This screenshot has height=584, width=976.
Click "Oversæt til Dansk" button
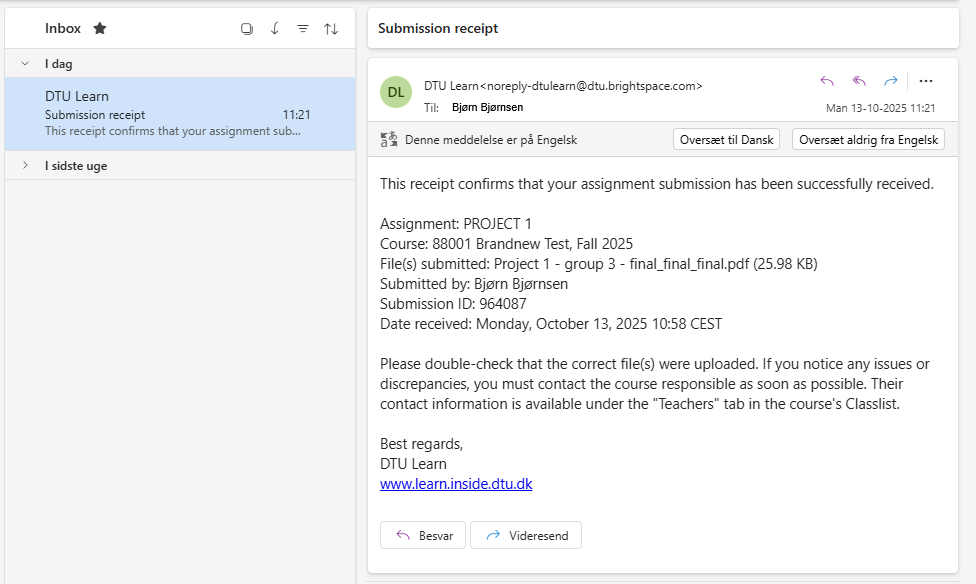[727, 140]
